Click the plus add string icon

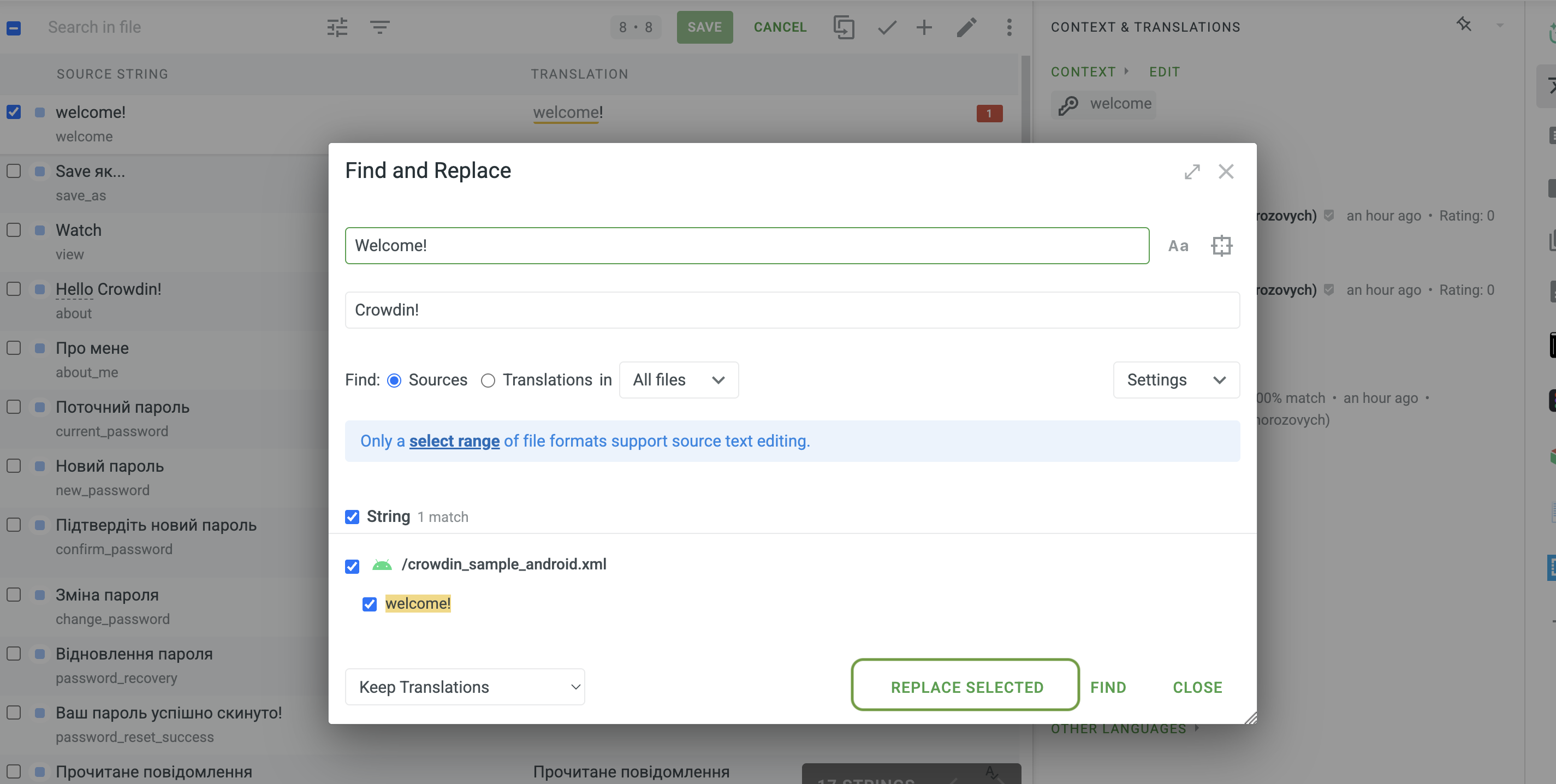pos(924,27)
